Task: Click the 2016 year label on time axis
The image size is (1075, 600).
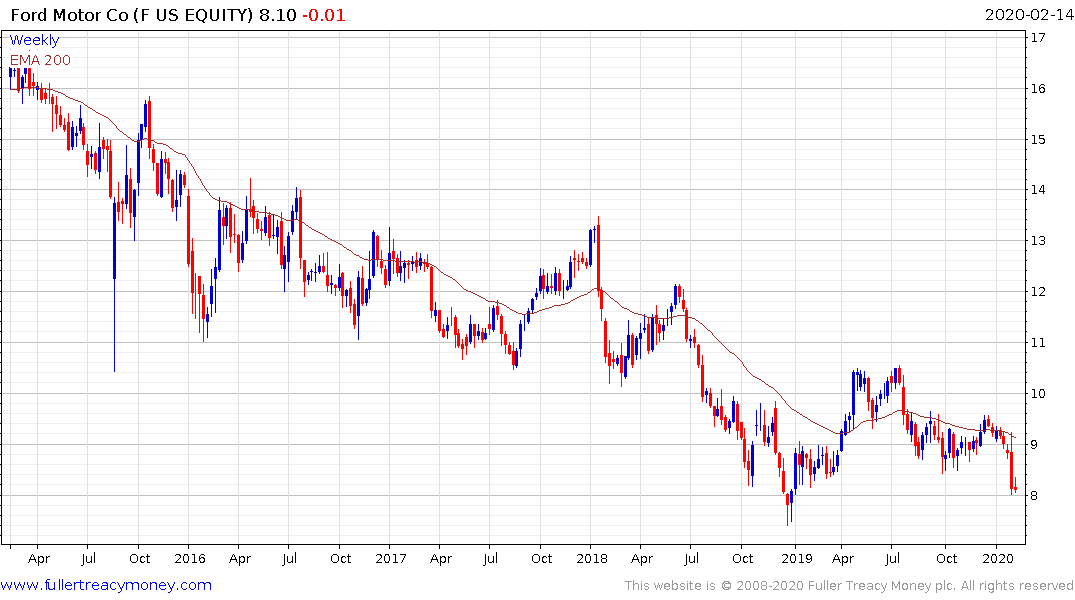Action: pyautogui.click(x=190, y=558)
